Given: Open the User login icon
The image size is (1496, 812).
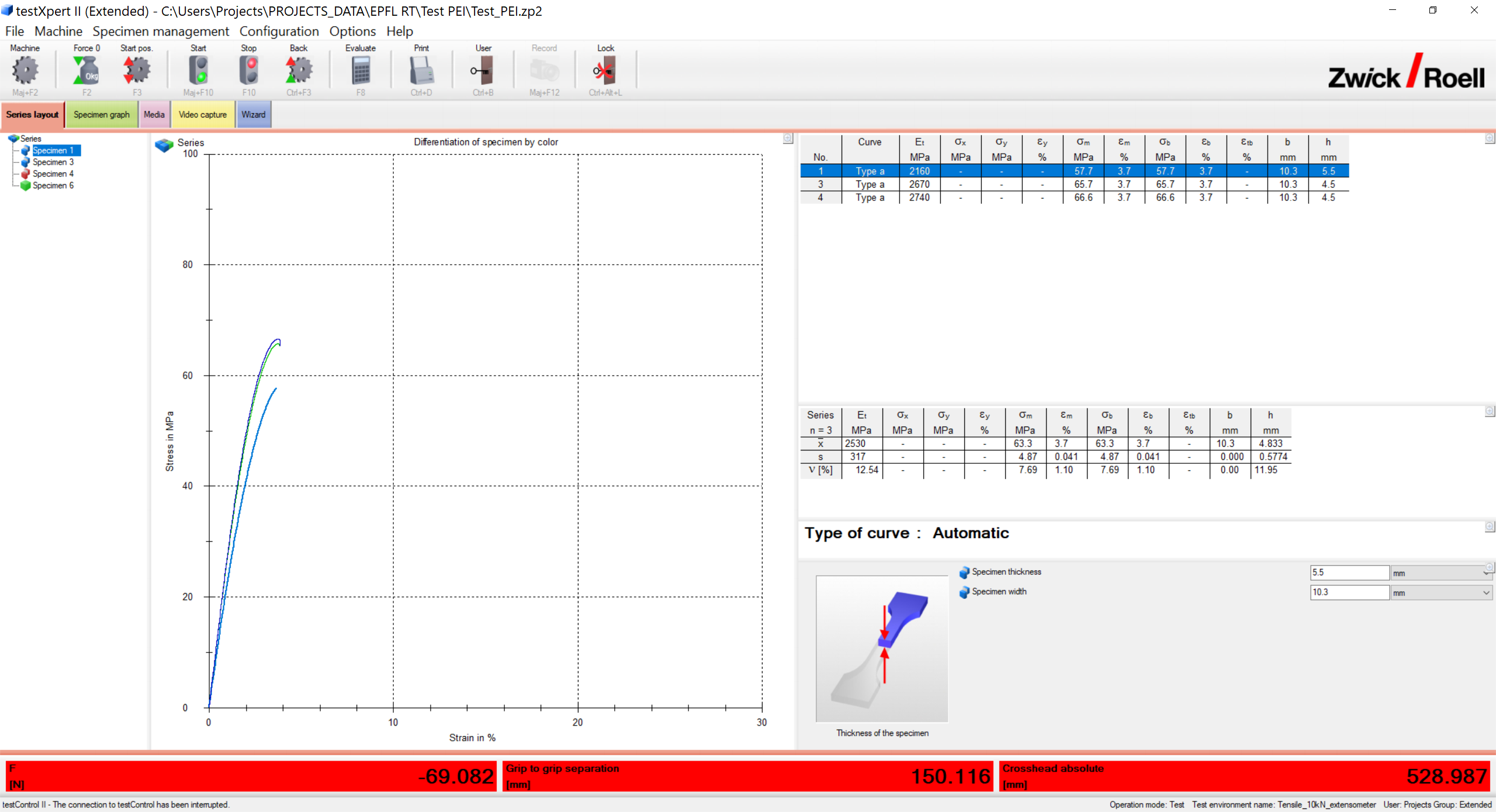Looking at the screenshot, I should (x=483, y=71).
